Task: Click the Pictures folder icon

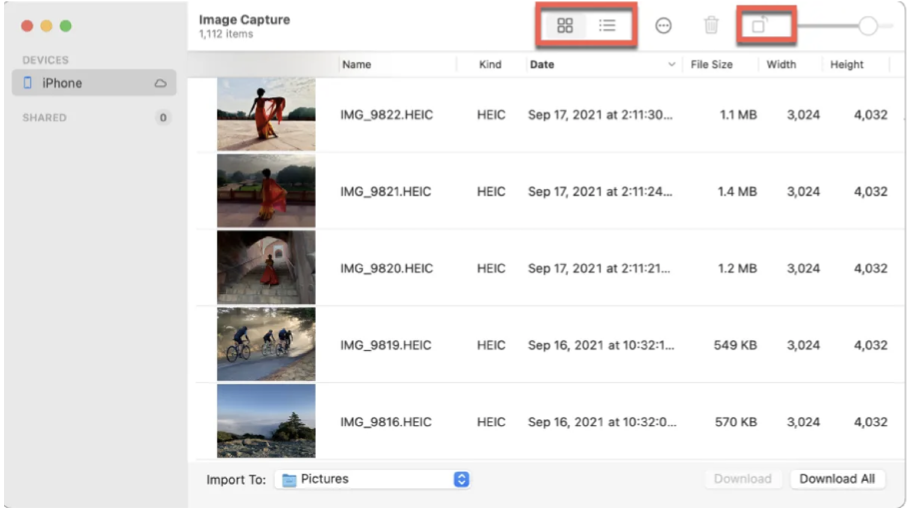Action: [x=289, y=480]
